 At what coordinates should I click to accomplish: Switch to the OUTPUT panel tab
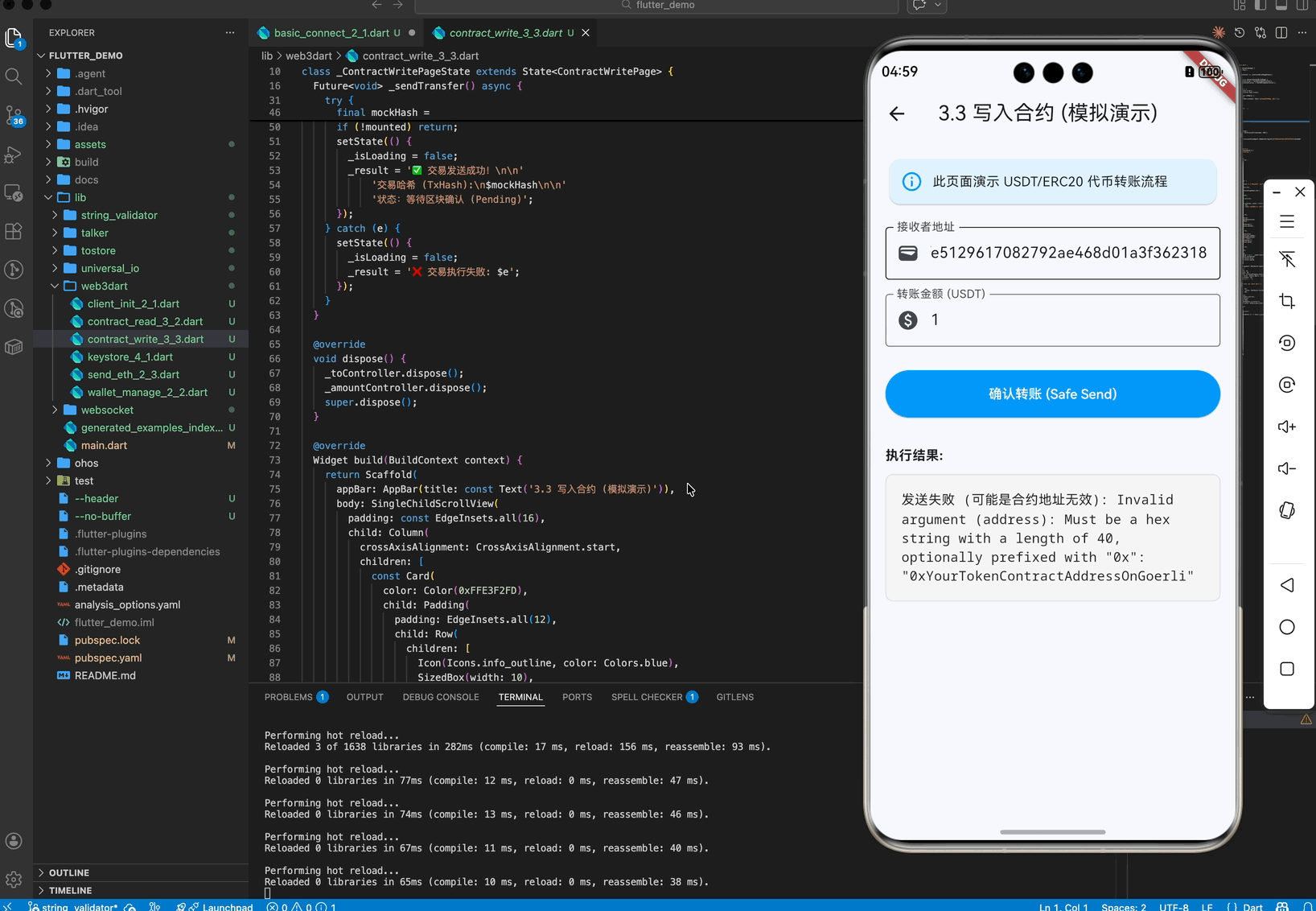364,697
